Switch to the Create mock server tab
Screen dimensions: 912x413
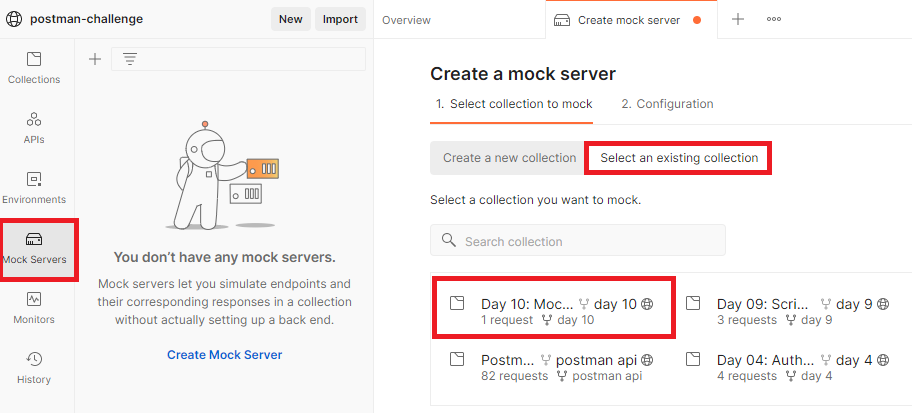[632, 20]
